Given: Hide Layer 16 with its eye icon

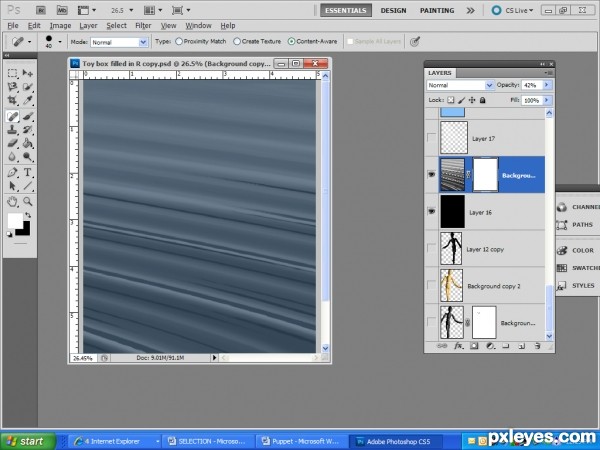Looking at the screenshot, I should point(431,211).
